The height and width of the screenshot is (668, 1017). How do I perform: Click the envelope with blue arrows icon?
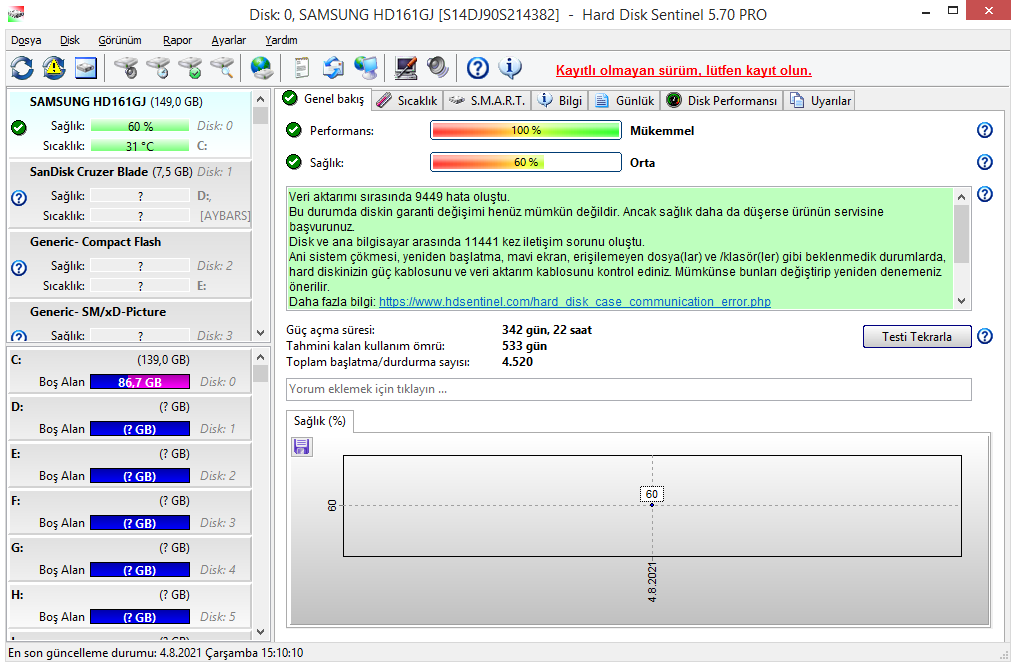[x=333, y=67]
